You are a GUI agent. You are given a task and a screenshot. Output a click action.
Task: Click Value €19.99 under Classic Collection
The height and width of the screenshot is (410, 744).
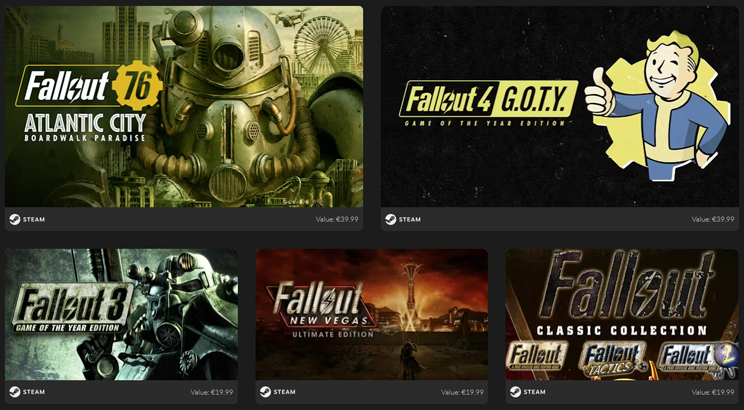tap(713, 392)
